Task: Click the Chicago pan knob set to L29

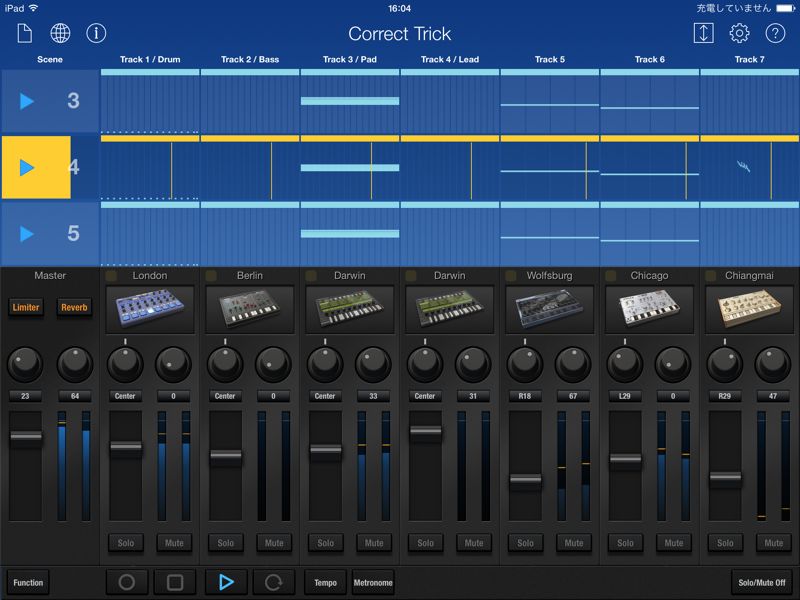Action: pyautogui.click(x=624, y=364)
